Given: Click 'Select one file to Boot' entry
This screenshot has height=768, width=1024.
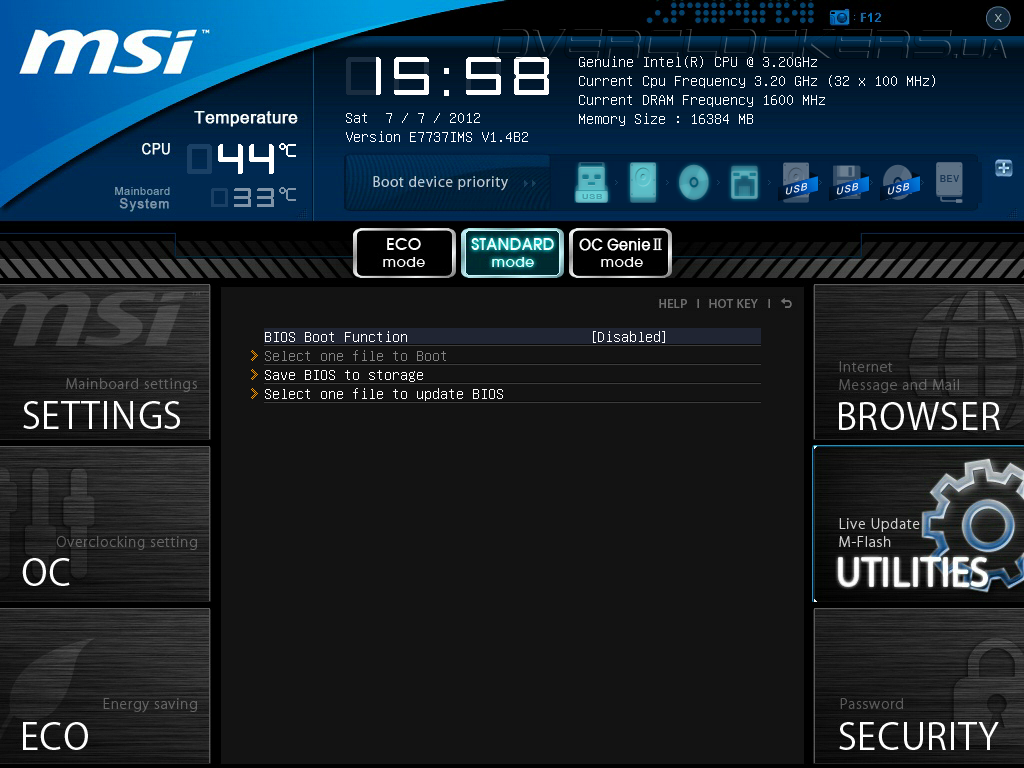Looking at the screenshot, I should (355, 356).
